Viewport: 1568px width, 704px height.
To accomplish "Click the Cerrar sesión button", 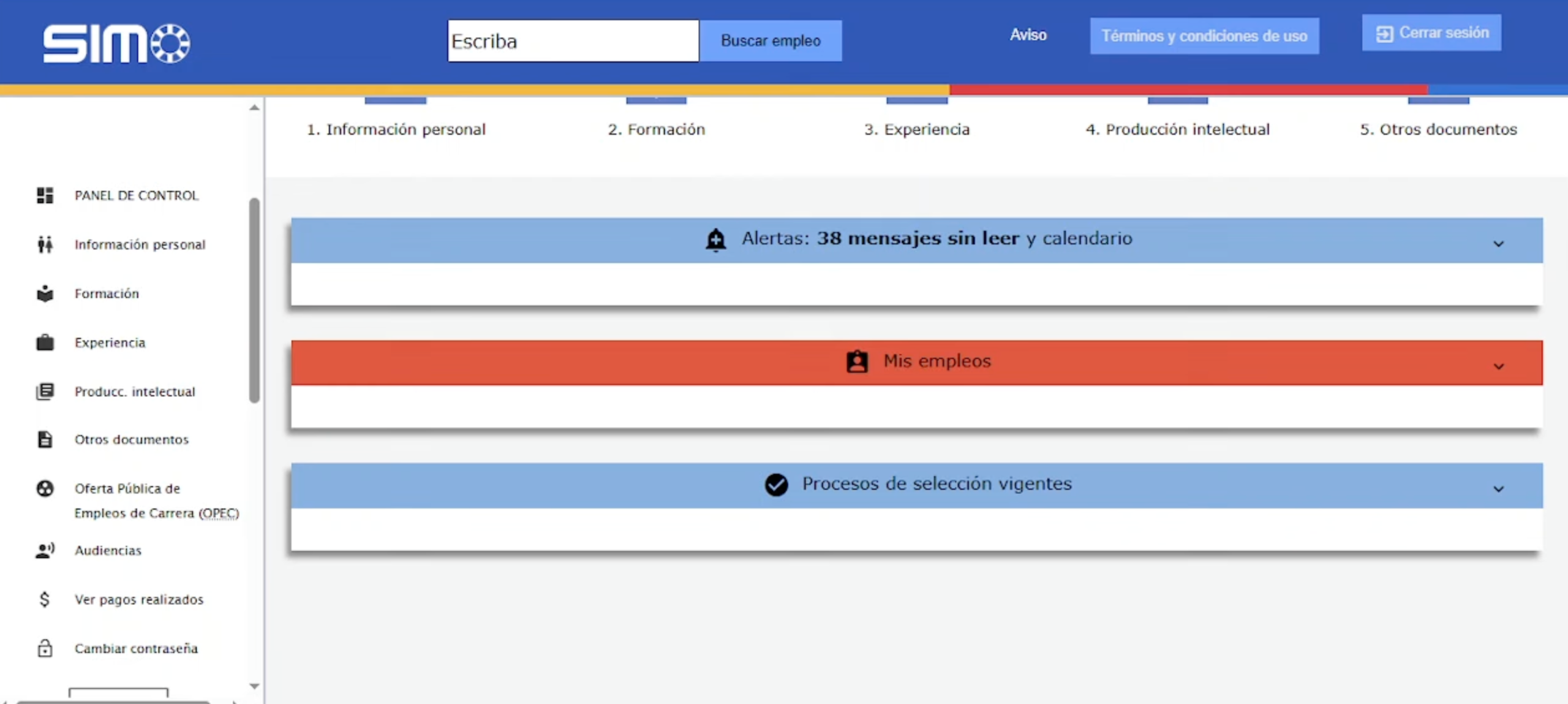I will [x=1431, y=32].
